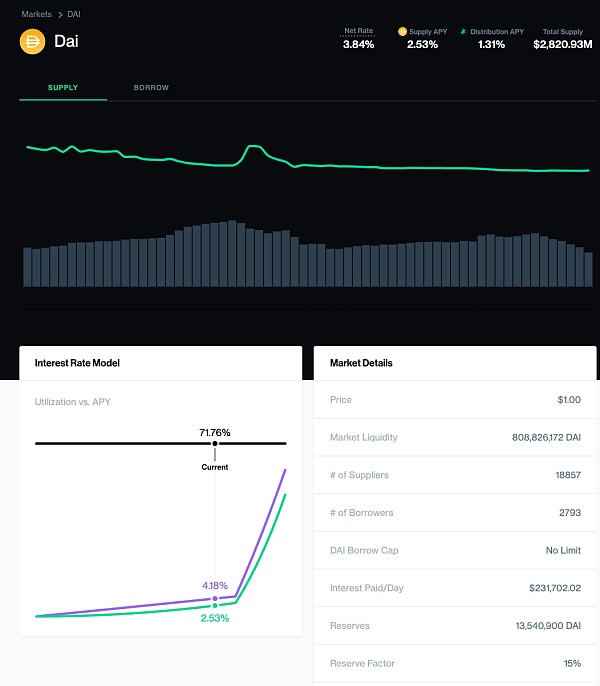Click the Market Liquidity row
The image size is (600, 686).
point(455,437)
